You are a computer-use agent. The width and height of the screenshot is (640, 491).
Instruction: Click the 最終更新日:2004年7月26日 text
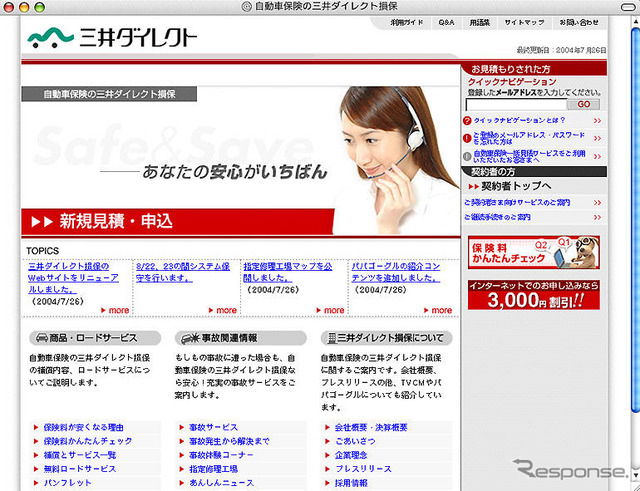pyautogui.click(x=561, y=50)
